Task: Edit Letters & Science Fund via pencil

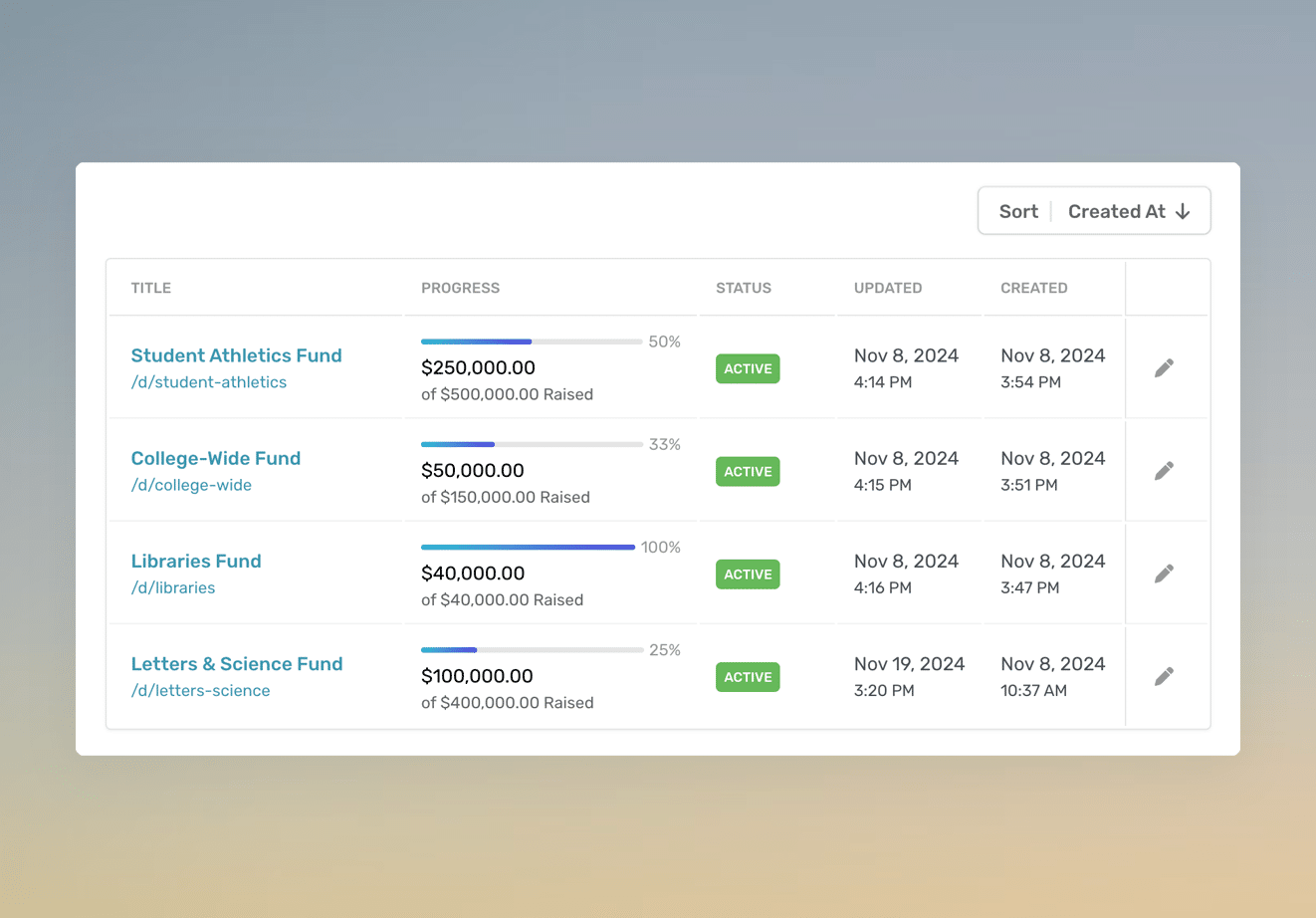Action: point(1164,677)
